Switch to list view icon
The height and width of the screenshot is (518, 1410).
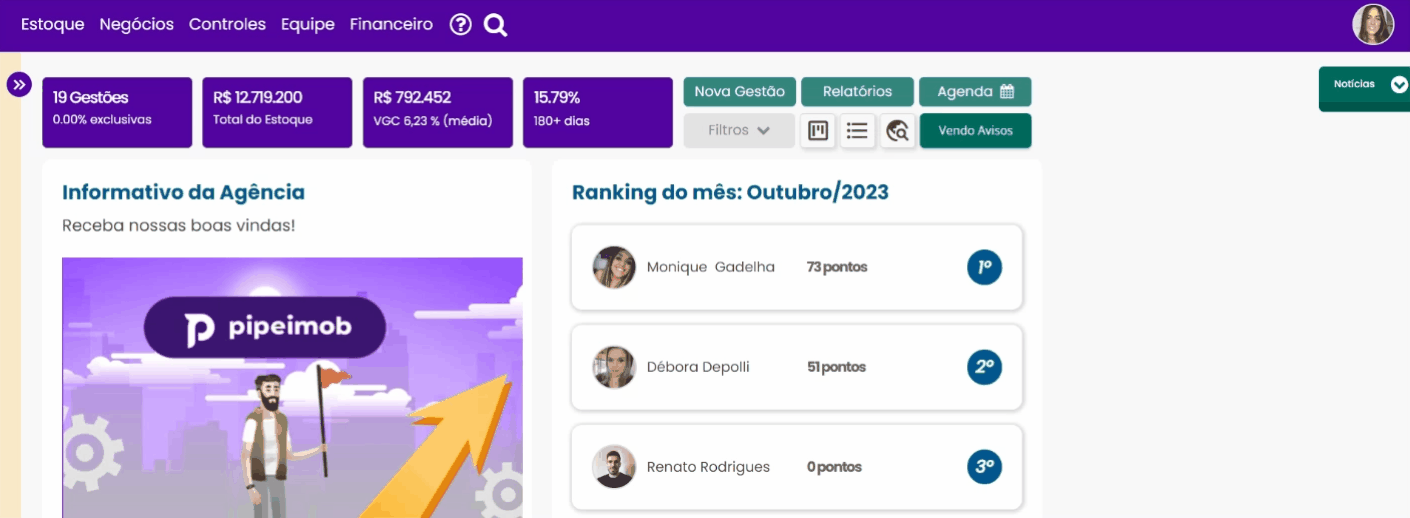[857, 131]
